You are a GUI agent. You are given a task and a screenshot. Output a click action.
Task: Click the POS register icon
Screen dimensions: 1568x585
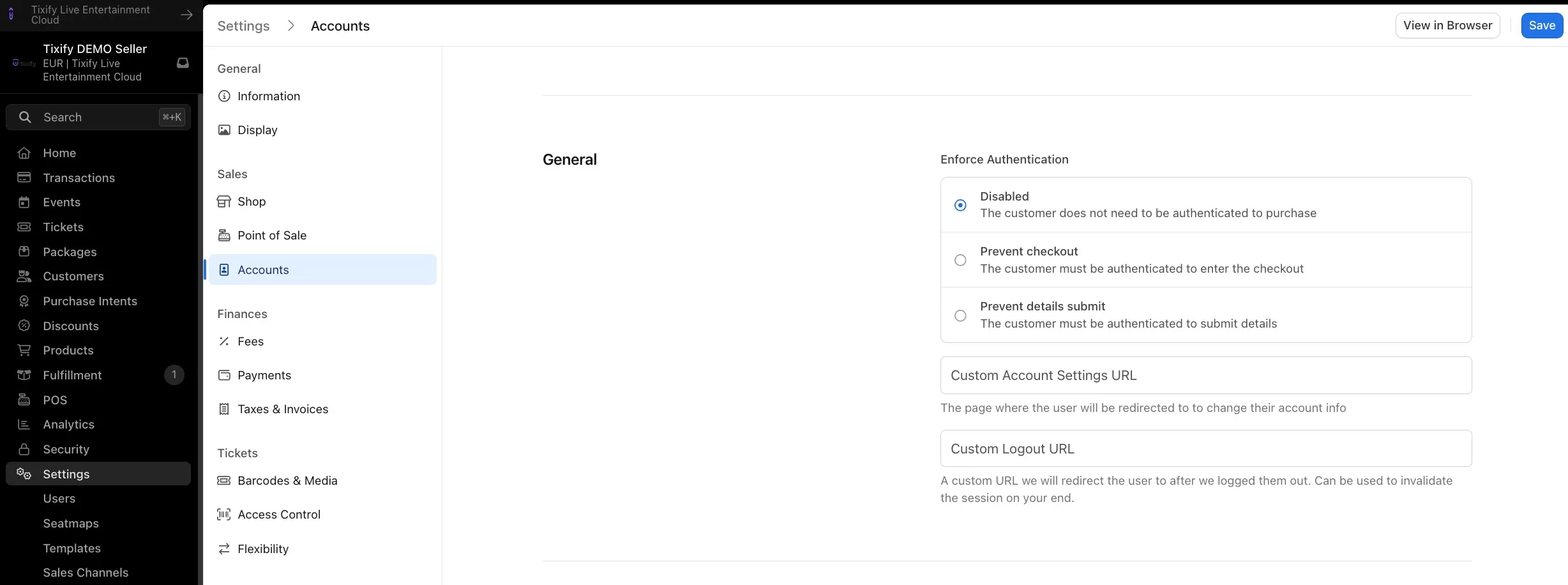tap(24, 400)
